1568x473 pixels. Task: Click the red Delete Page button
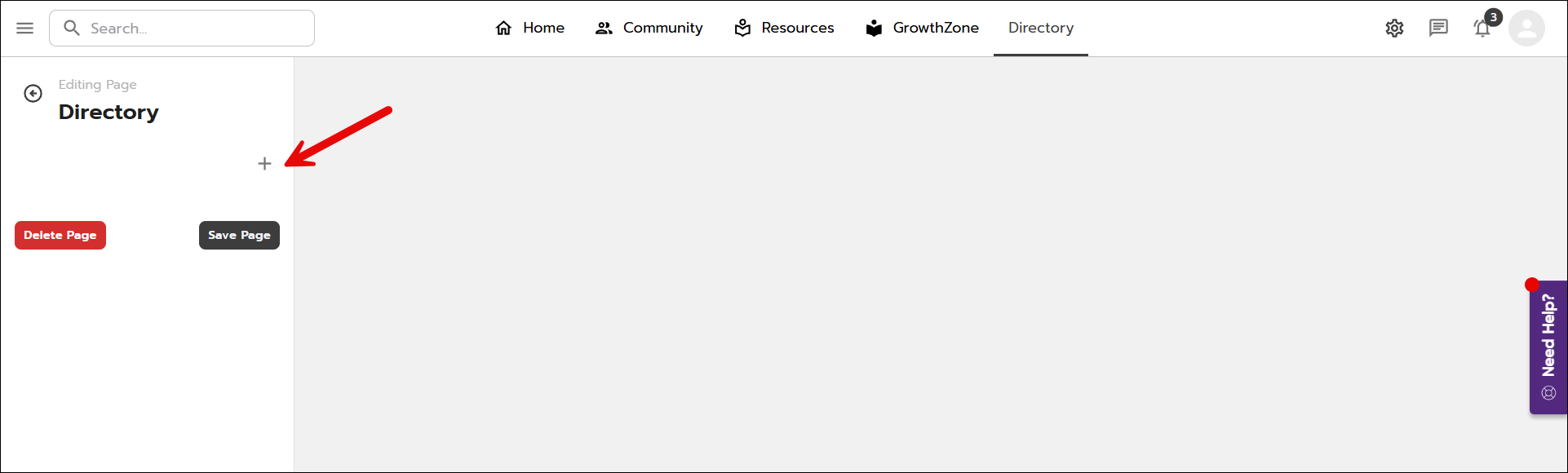click(60, 235)
